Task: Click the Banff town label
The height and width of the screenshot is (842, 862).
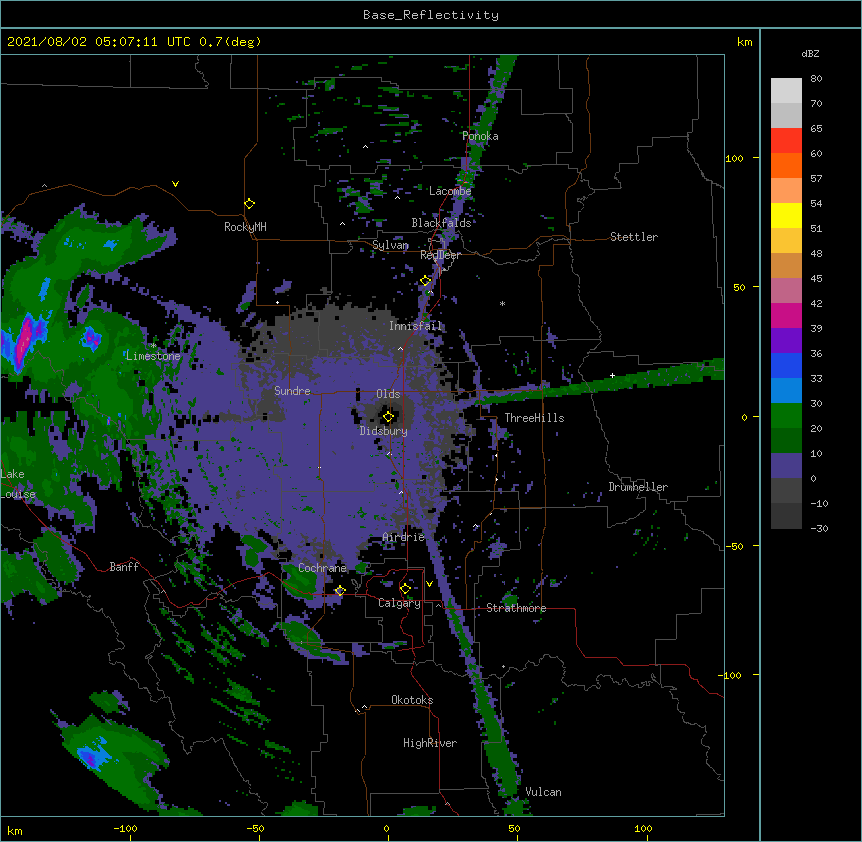Action: click(124, 567)
